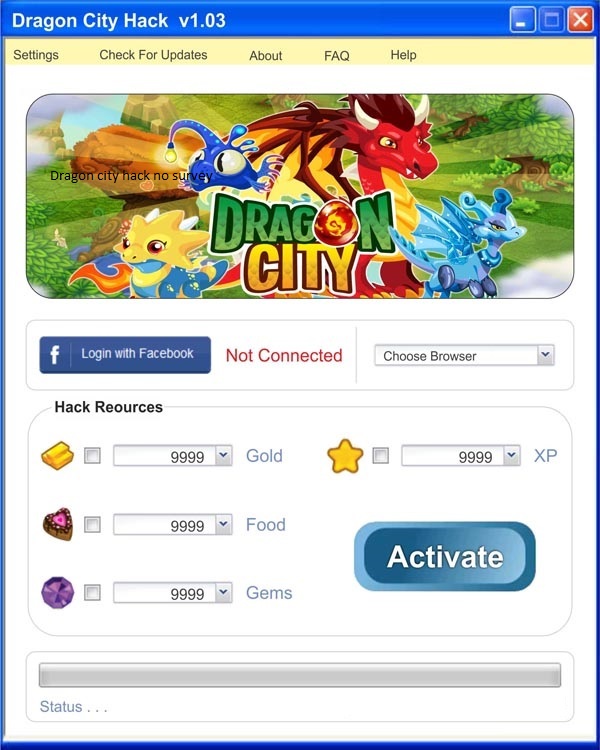Expand the Gold amount dropdown arrow

click(x=223, y=455)
